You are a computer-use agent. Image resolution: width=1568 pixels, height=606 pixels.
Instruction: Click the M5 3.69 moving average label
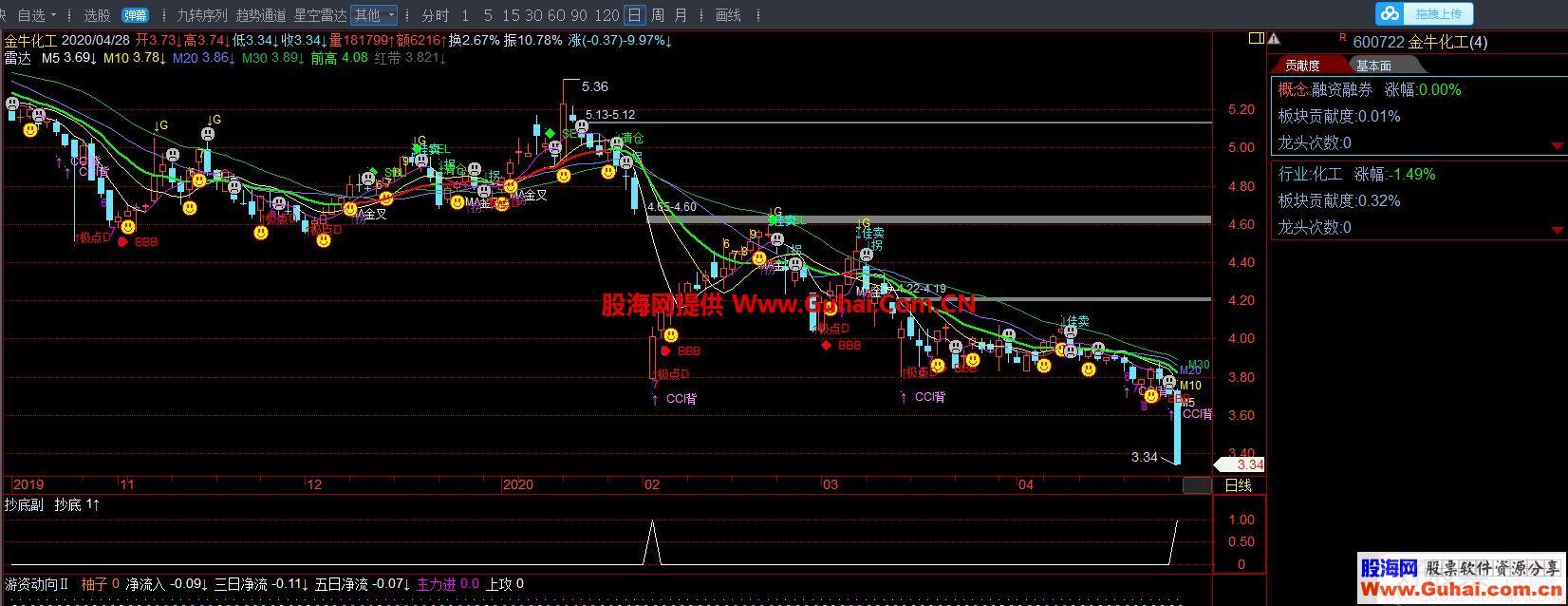point(69,58)
